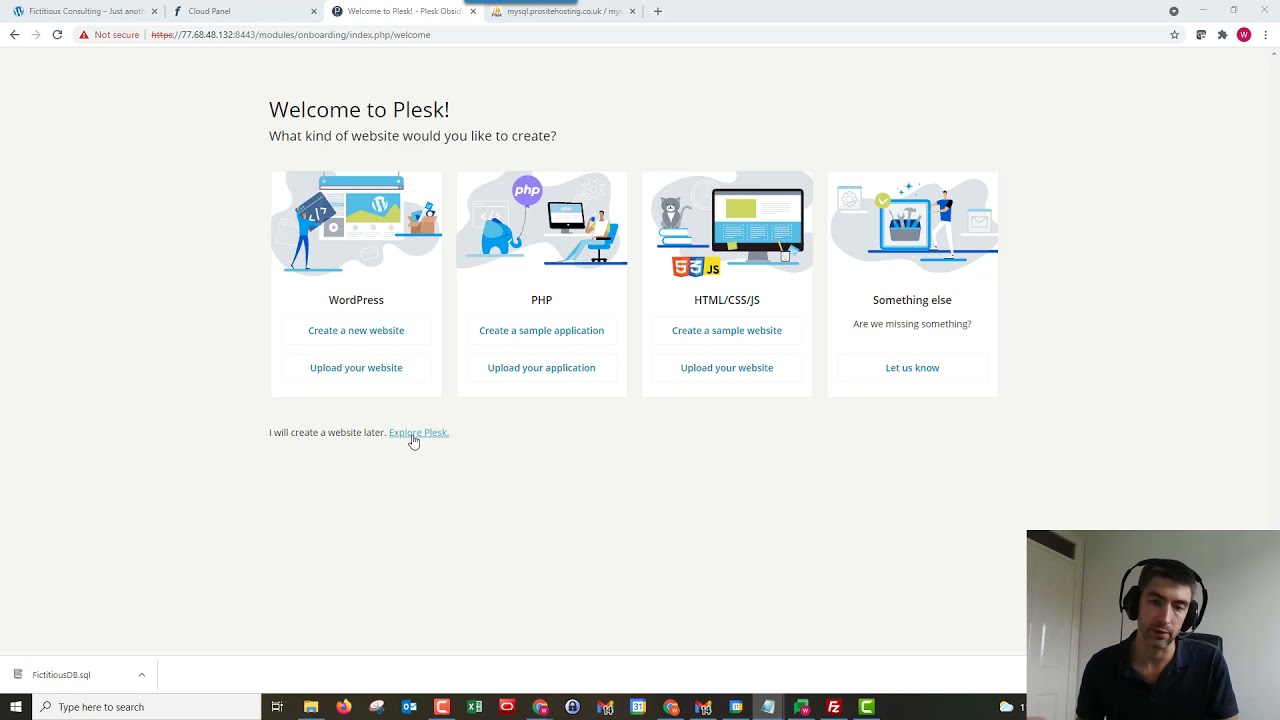The width and height of the screenshot is (1280, 720).
Task: Open the orange Camtasia taskbar icon
Action: click(442, 707)
